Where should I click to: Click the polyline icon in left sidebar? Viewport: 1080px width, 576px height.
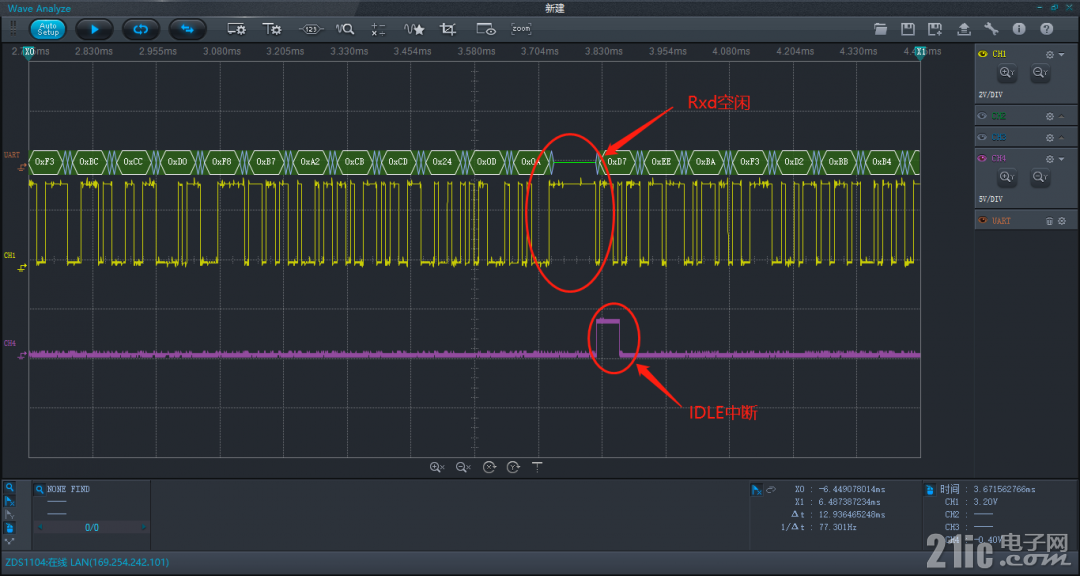click(x=10, y=541)
